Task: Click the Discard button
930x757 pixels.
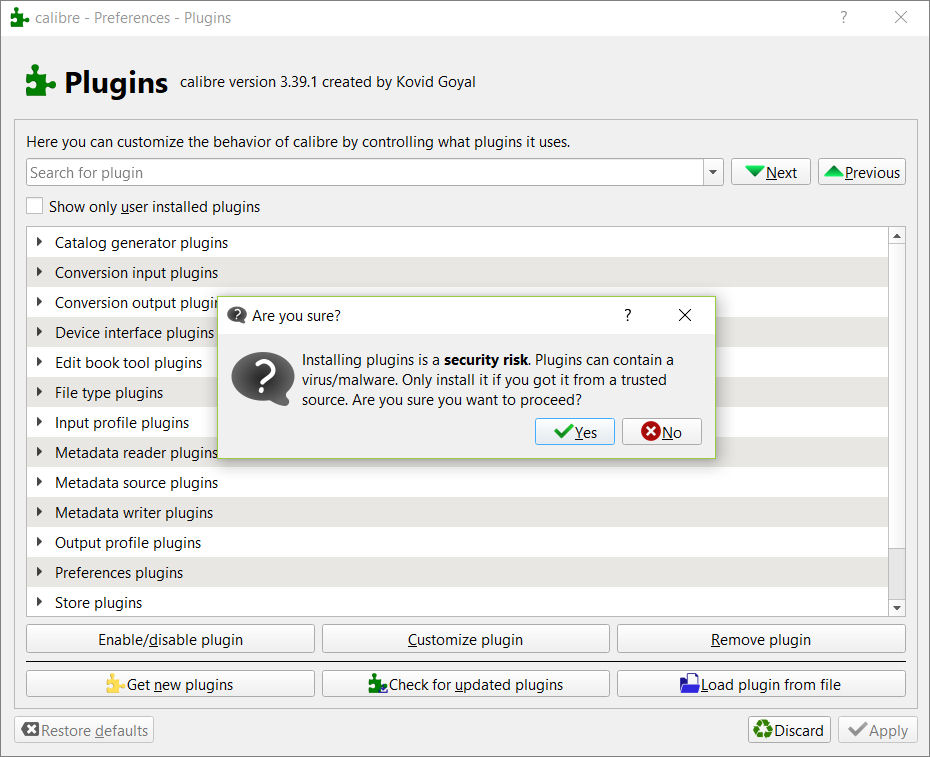Action: pyautogui.click(x=789, y=730)
